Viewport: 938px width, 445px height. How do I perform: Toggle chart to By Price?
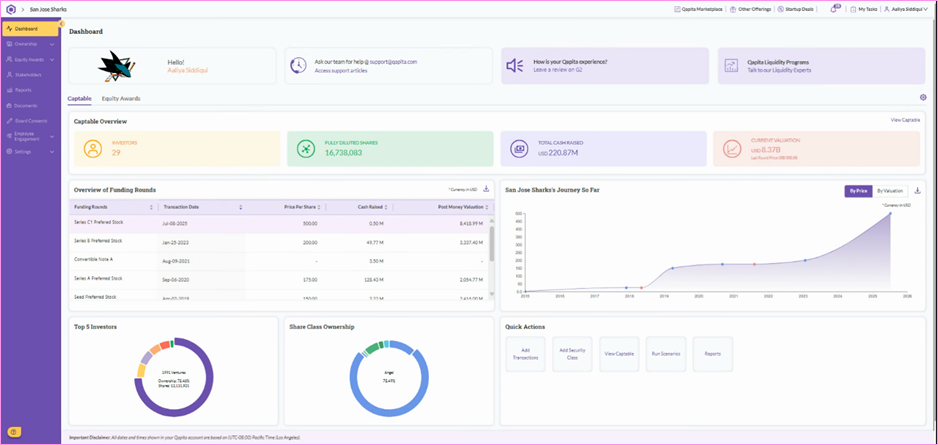[858, 191]
